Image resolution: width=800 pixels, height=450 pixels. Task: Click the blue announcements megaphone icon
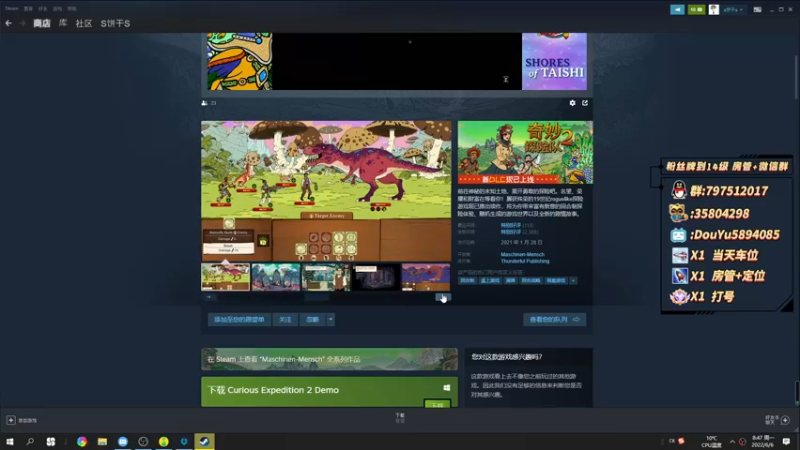677,9
